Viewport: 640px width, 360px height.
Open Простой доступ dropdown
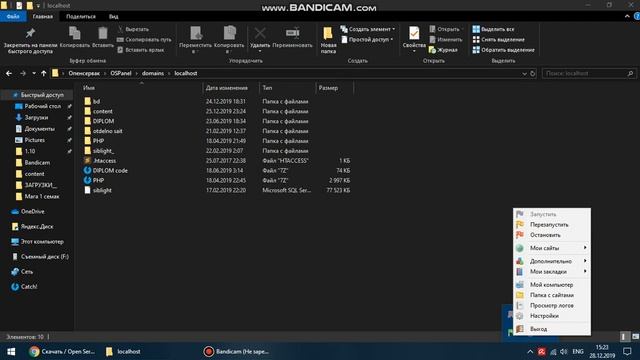[x=367, y=40]
